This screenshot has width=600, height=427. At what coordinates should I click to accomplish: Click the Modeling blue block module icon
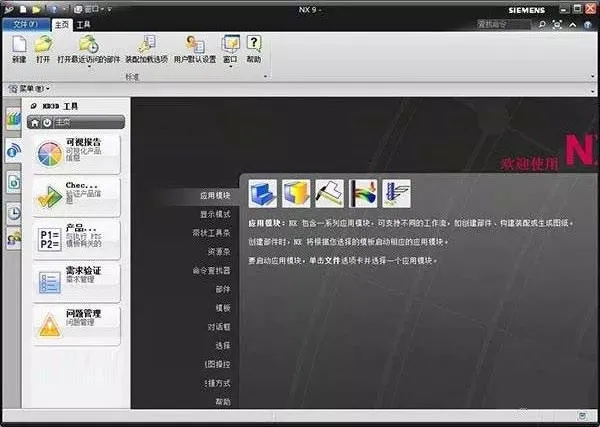pos(262,194)
